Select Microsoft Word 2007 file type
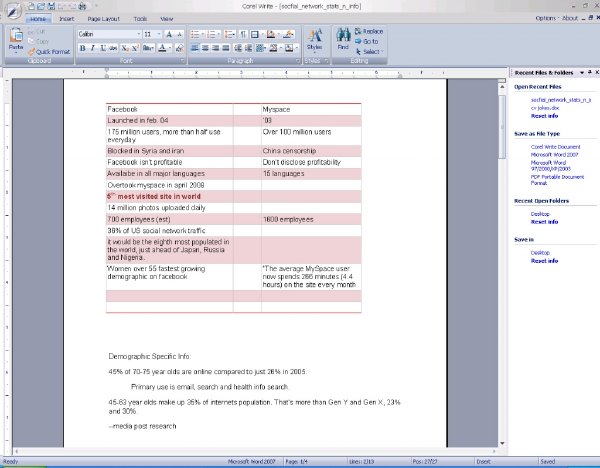Image resolution: width=600 pixels, height=468 pixels. 554,155
